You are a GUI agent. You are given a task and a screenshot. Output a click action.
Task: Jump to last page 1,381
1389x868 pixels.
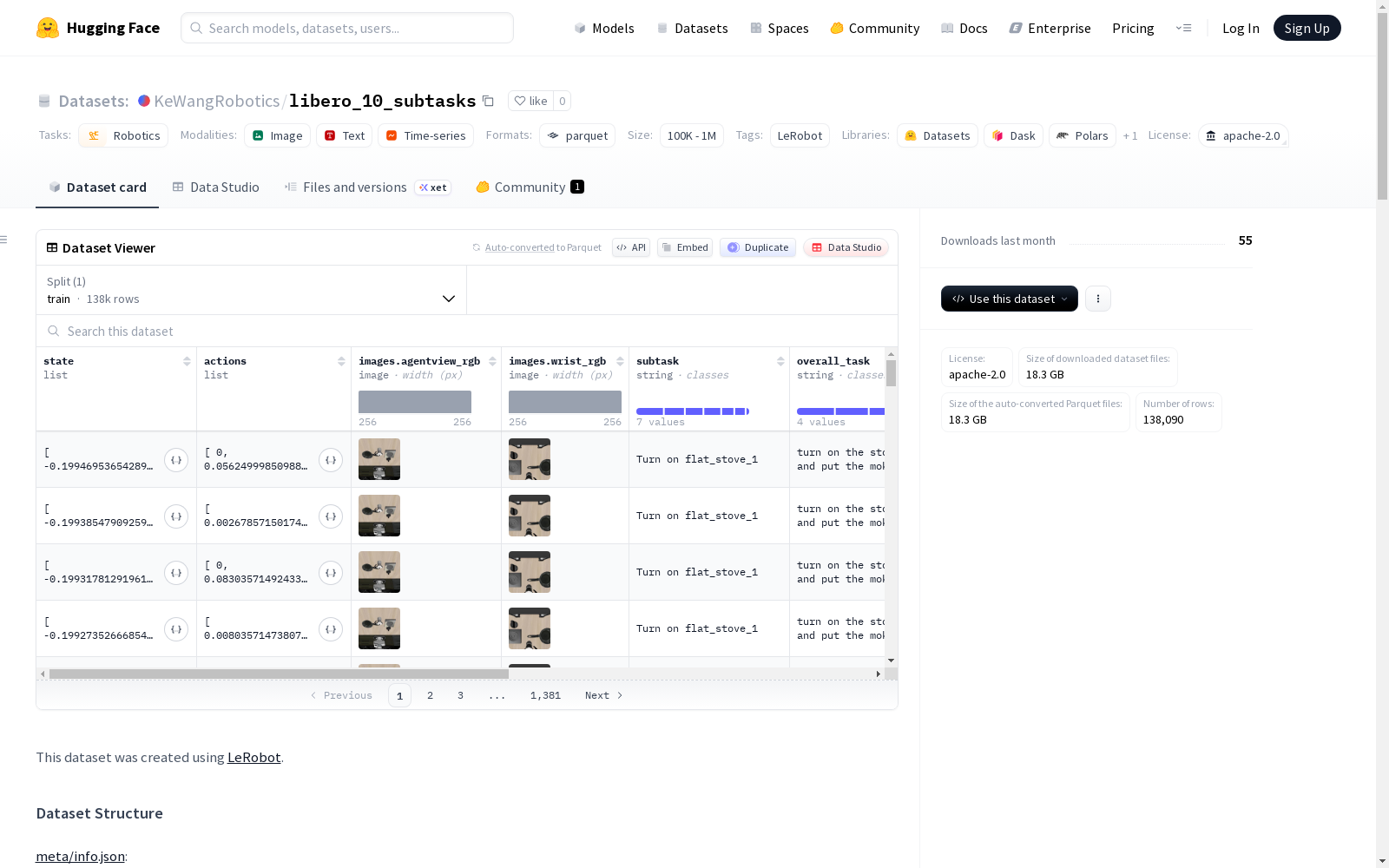coord(545,695)
